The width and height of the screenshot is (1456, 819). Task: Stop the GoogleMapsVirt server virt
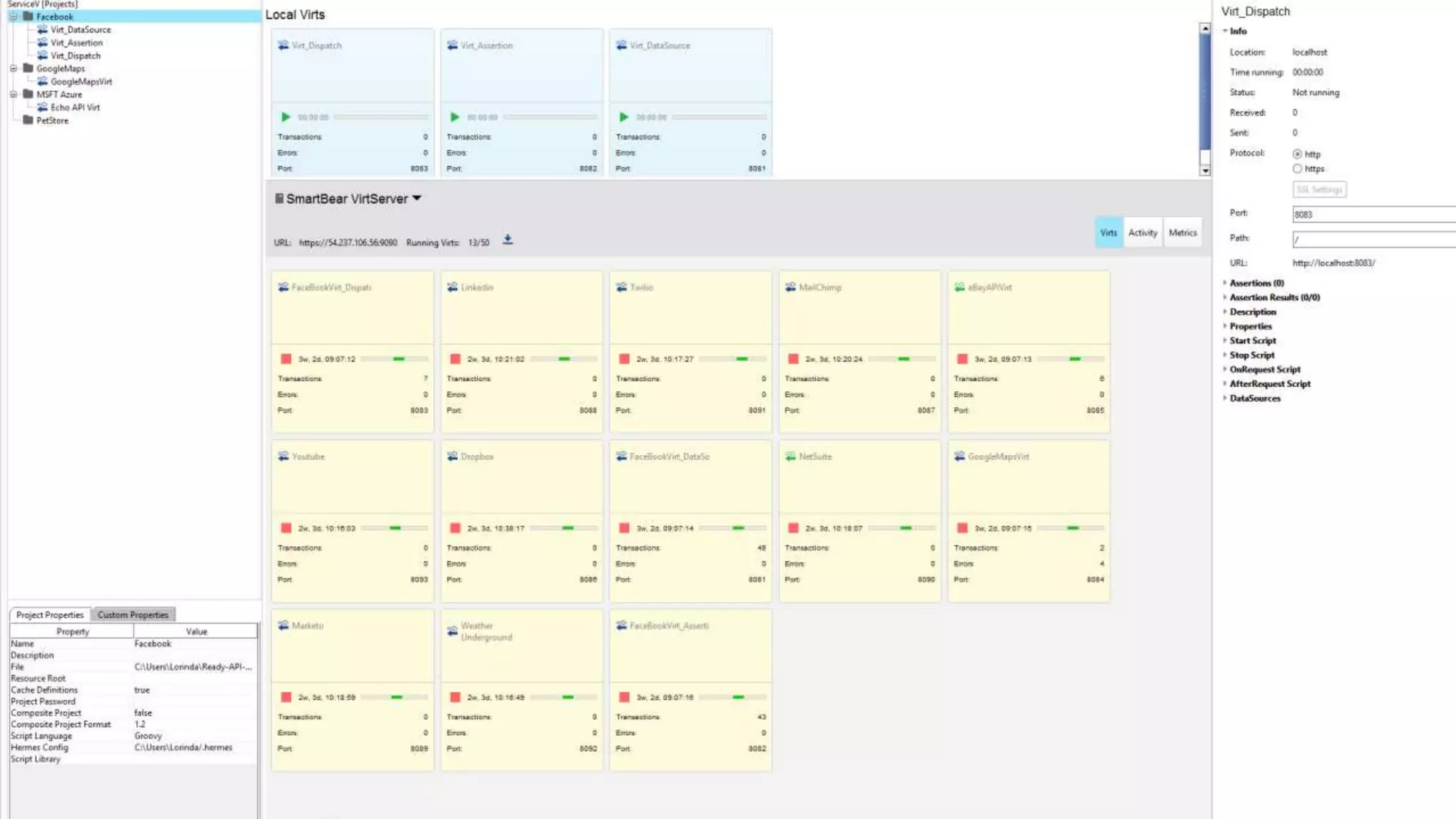(963, 528)
